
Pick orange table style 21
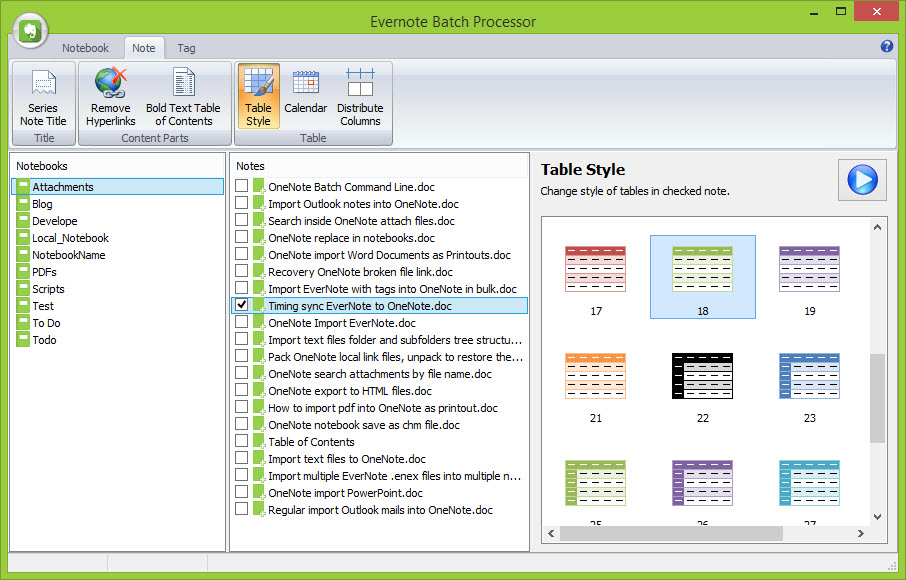[596, 384]
